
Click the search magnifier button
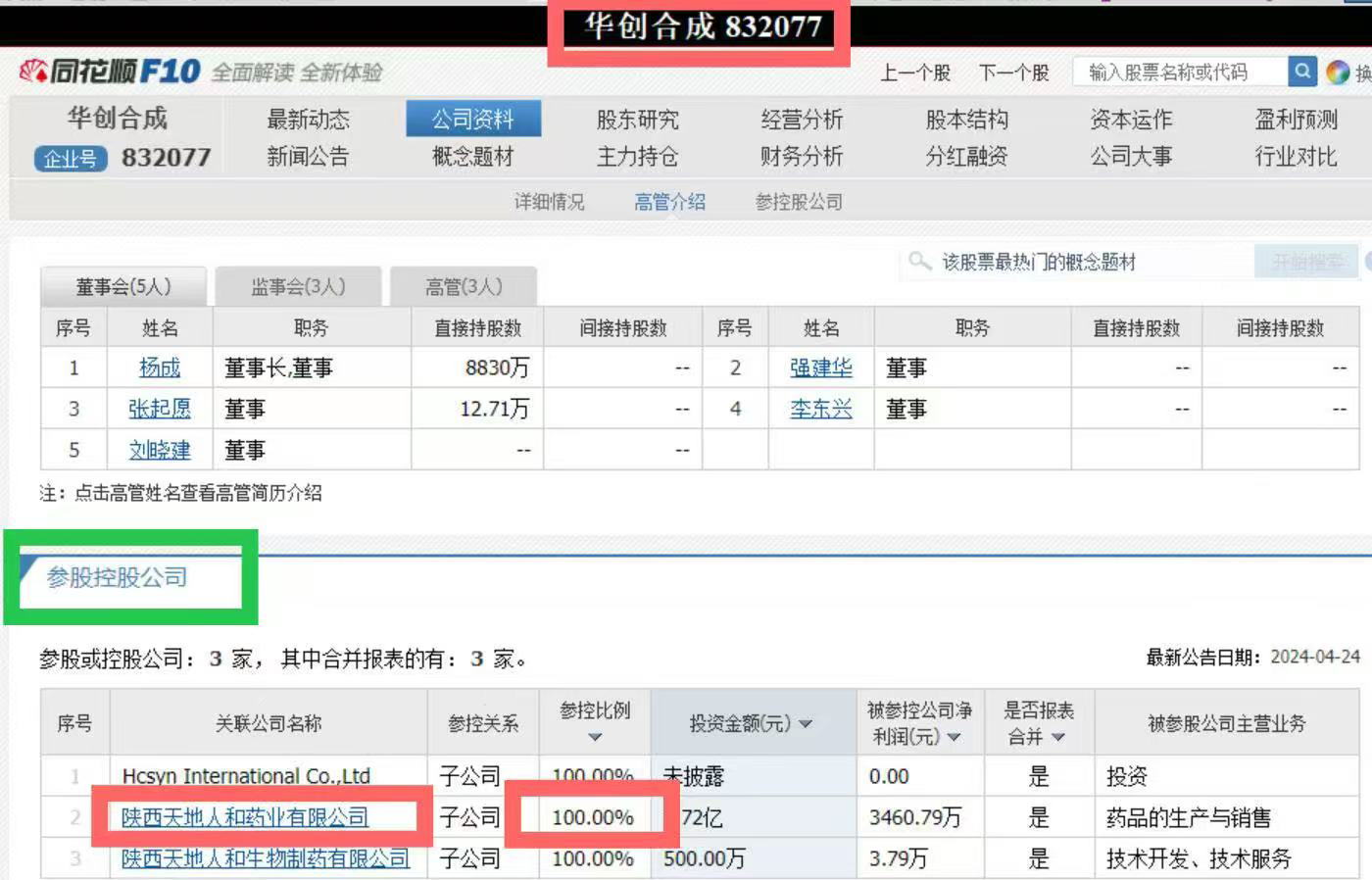tap(1301, 72)
